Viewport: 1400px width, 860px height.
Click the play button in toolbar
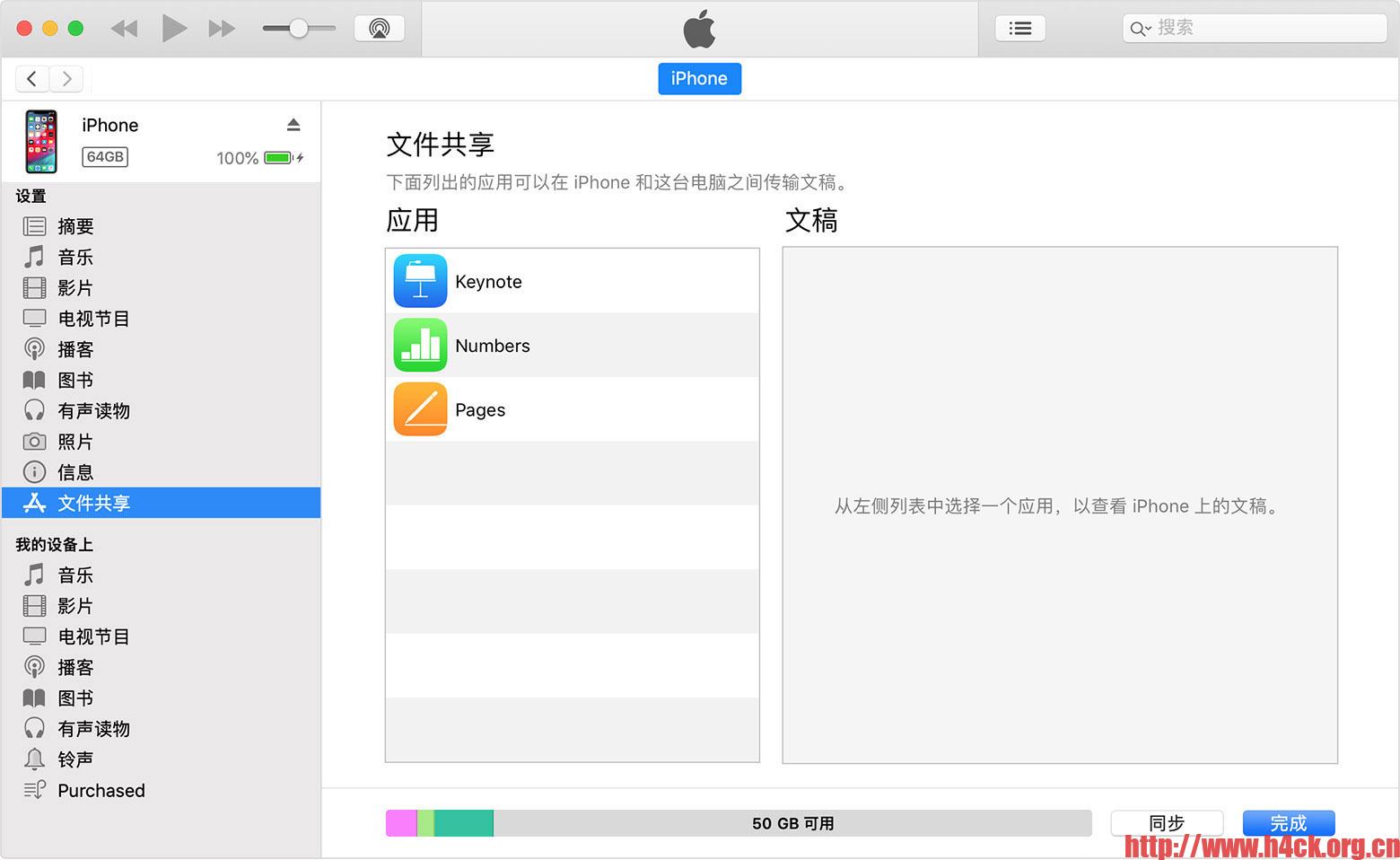coord(174,28)
